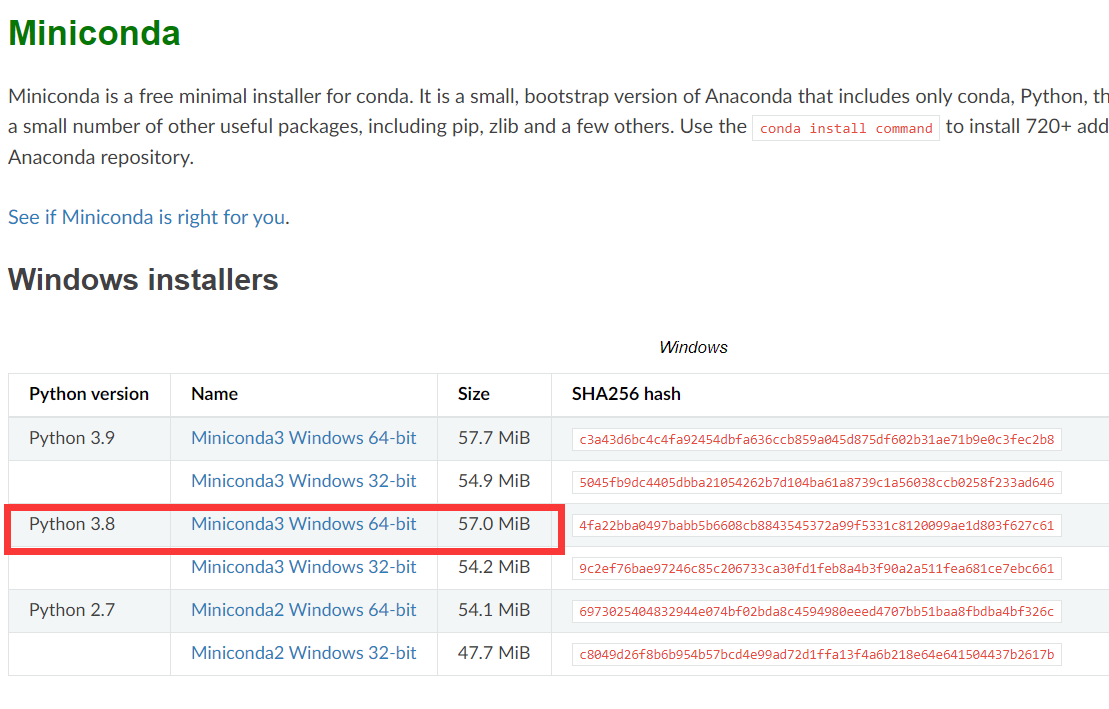Screen dimensions: 1109x709
Task: Download the highlighted Miniconda3 Windows 64-bit Python 3.8 installer
Action: [x=303, y=524]
